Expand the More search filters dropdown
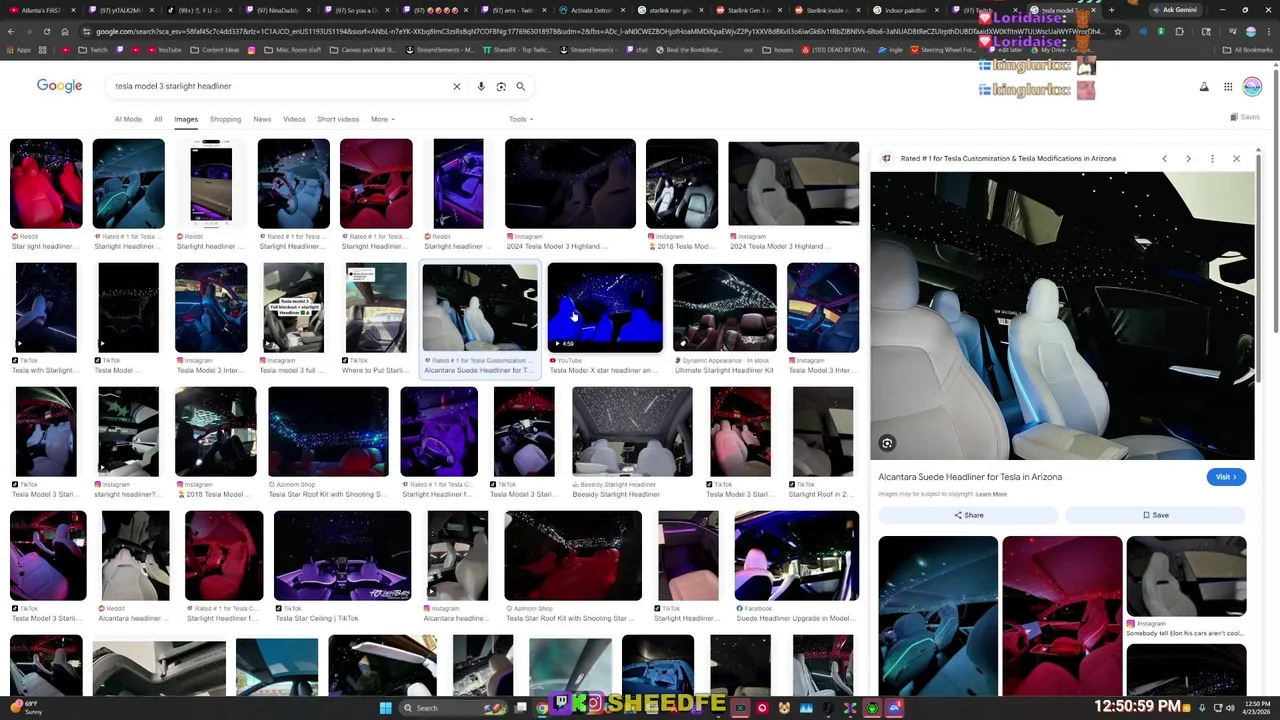This screenshot has width=1280, height=720. pos(383,119)
